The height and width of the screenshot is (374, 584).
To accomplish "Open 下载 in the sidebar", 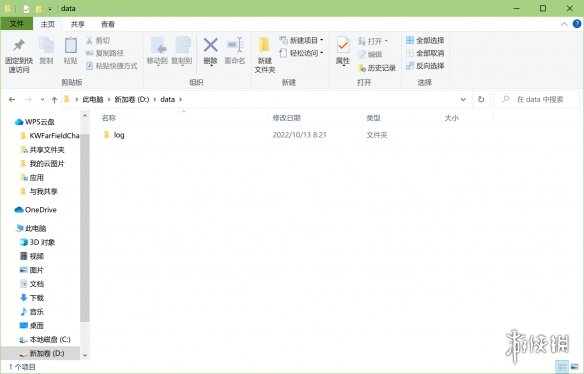I will 32,298.
